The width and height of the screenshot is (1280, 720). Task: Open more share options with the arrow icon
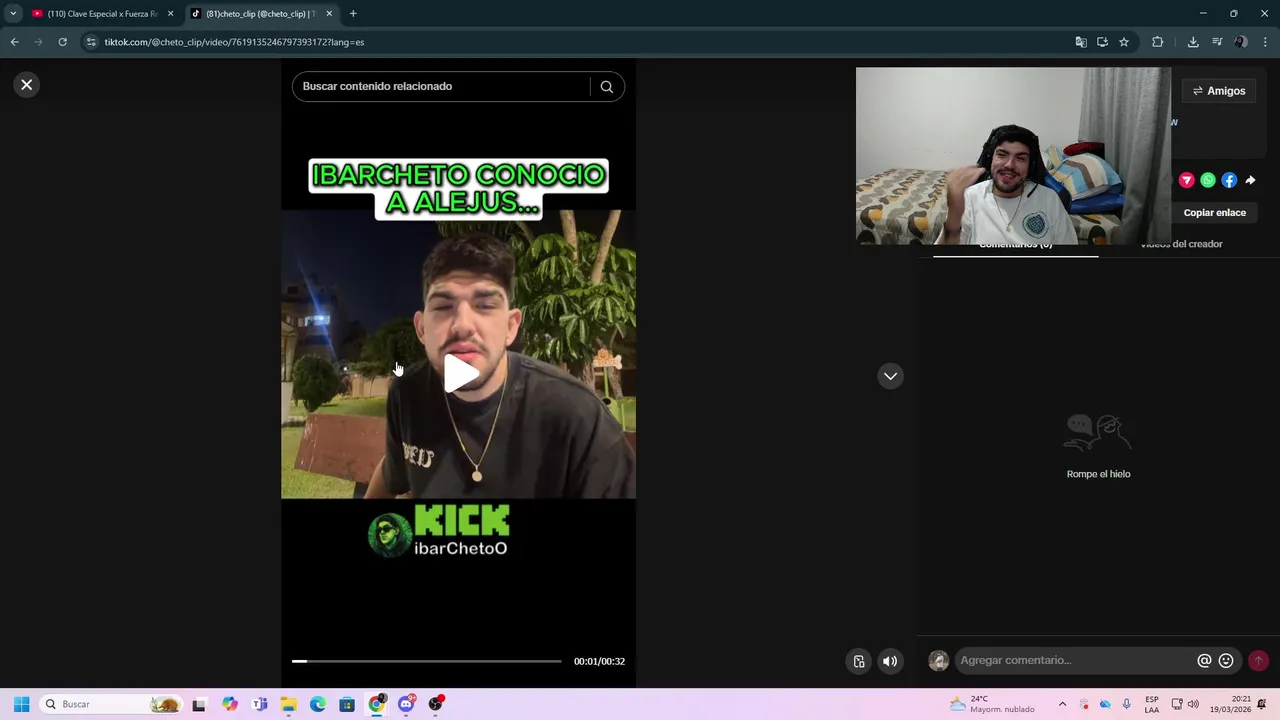1250,181
